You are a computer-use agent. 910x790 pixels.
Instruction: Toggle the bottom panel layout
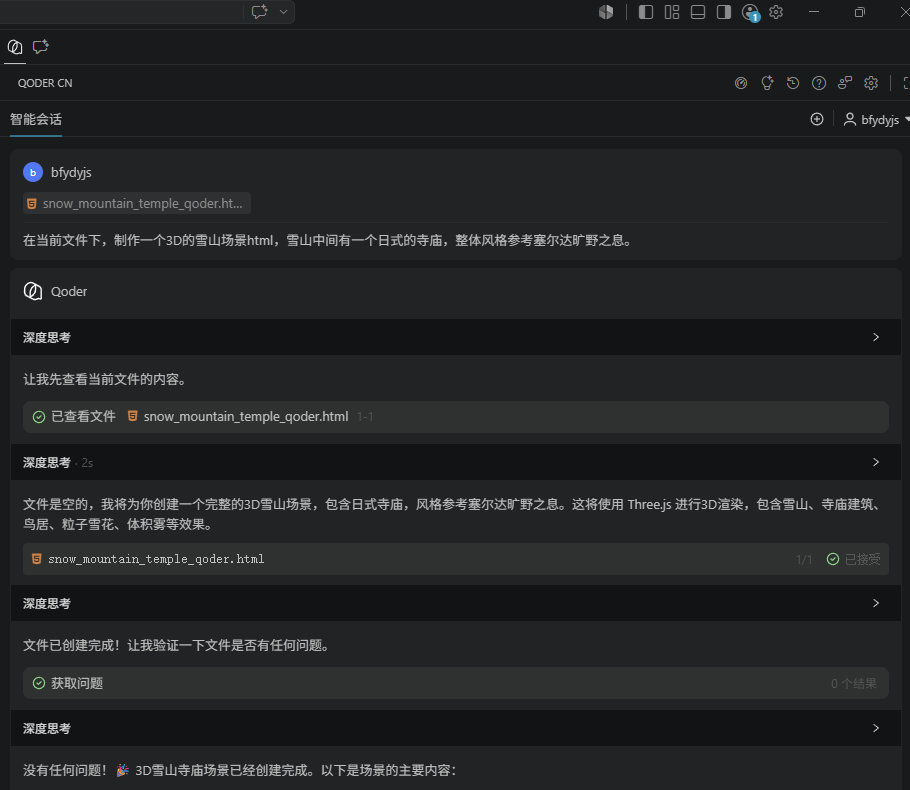698,12
